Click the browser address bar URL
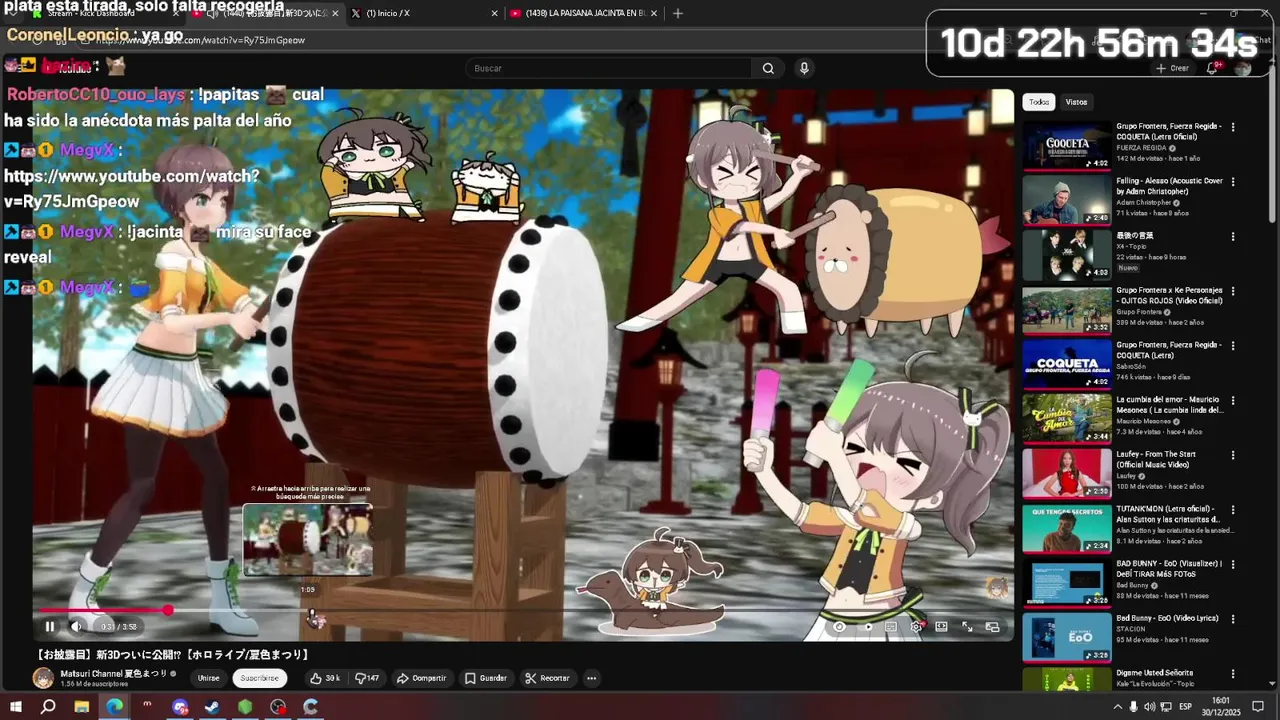This screenshot has height=720, width=1280. click(200, 40)
